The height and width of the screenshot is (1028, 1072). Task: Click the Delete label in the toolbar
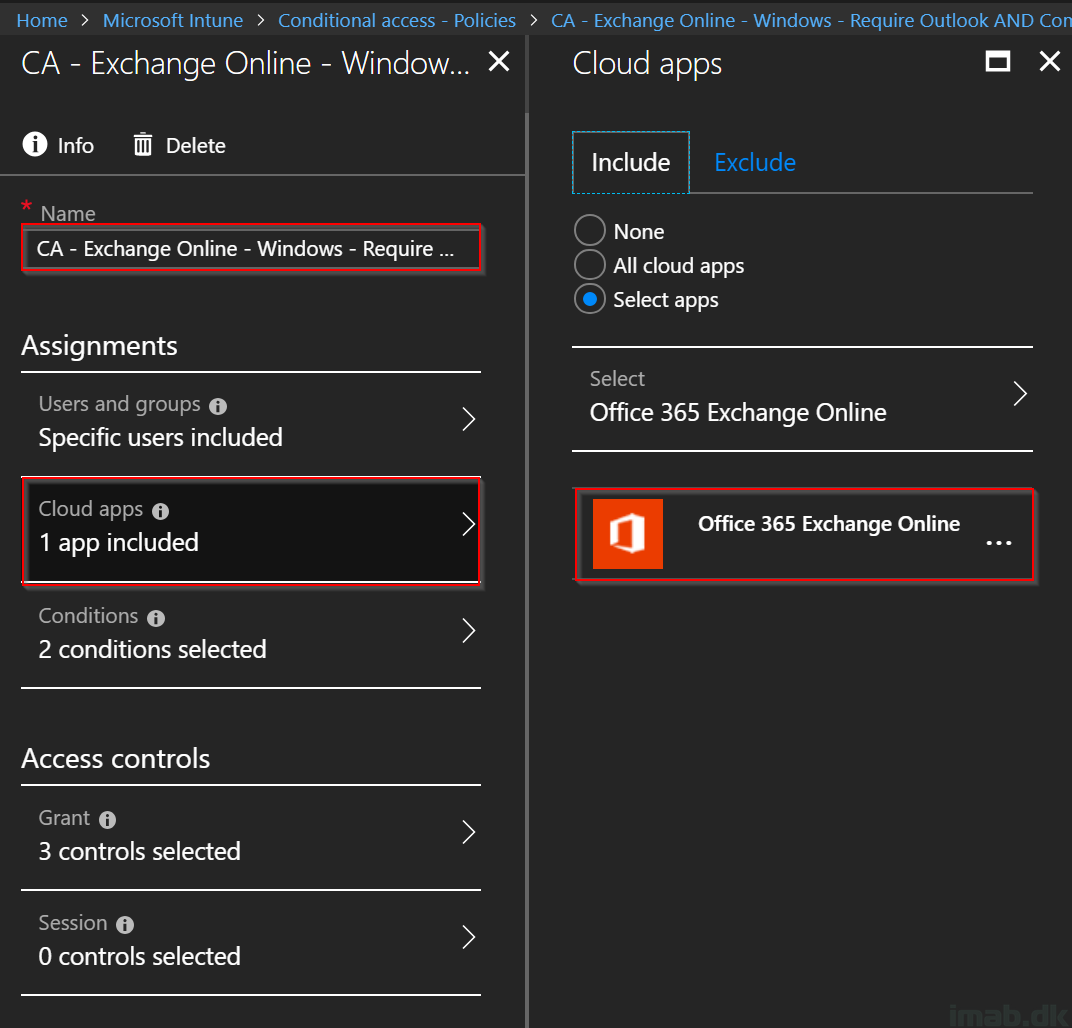pos(196,146)
